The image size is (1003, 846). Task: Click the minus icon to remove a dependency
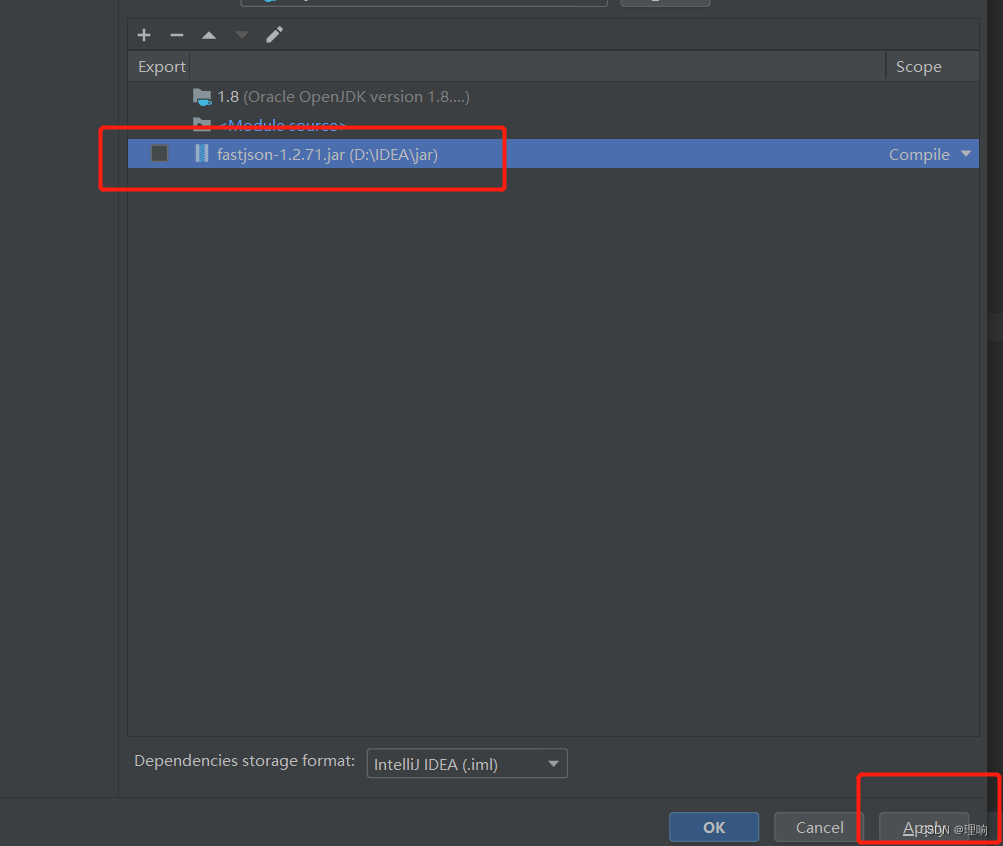(x=176, y=34)
